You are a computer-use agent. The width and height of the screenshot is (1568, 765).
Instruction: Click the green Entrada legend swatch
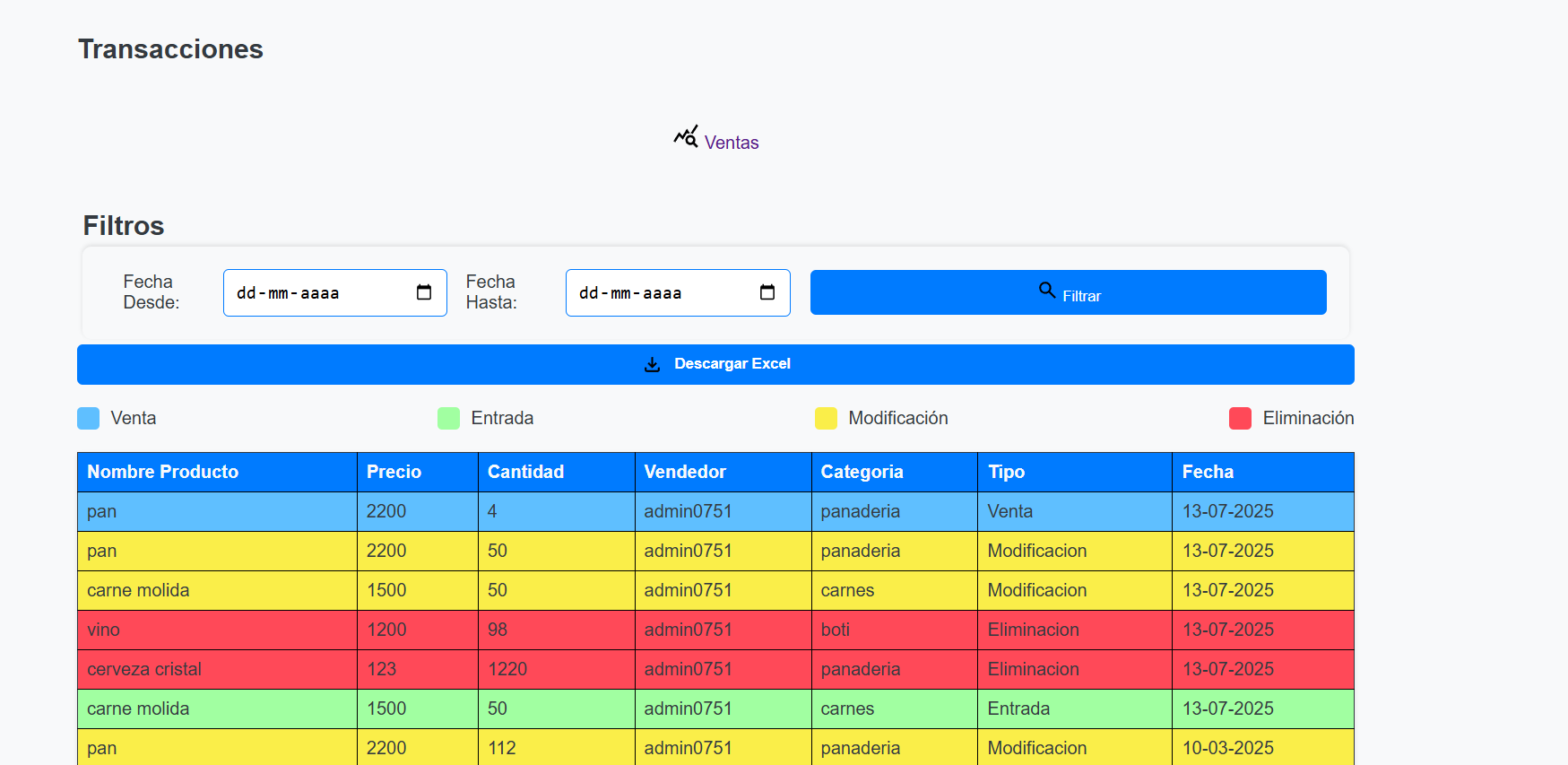coord(448,418)
